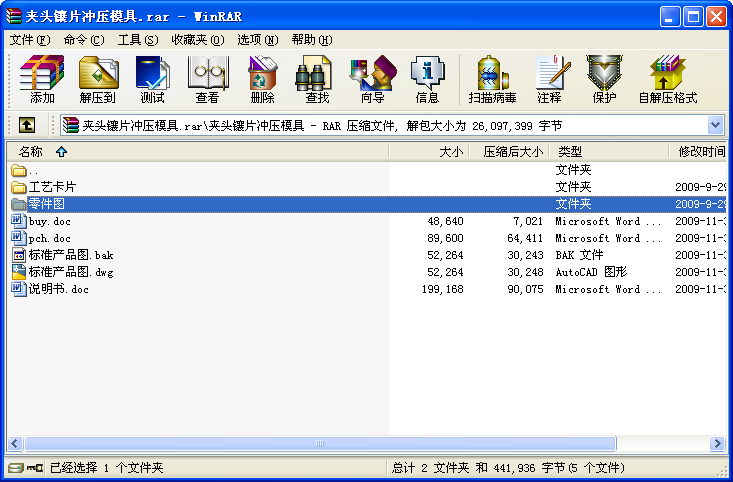Open the 查看 (View) file tool

pyautogui.click(x=207, y=79)
